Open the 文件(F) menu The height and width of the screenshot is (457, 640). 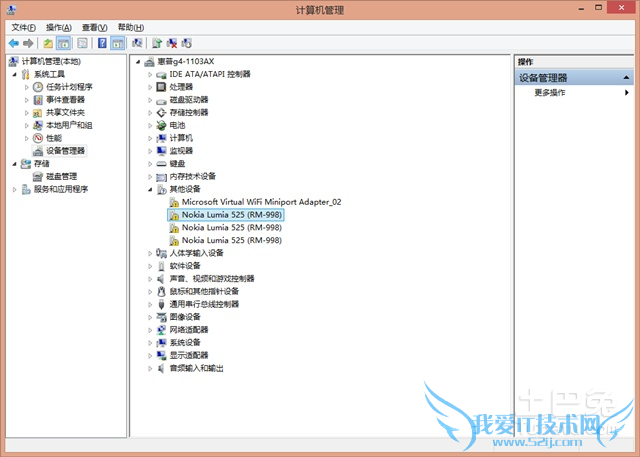click(x=24, y=27)
